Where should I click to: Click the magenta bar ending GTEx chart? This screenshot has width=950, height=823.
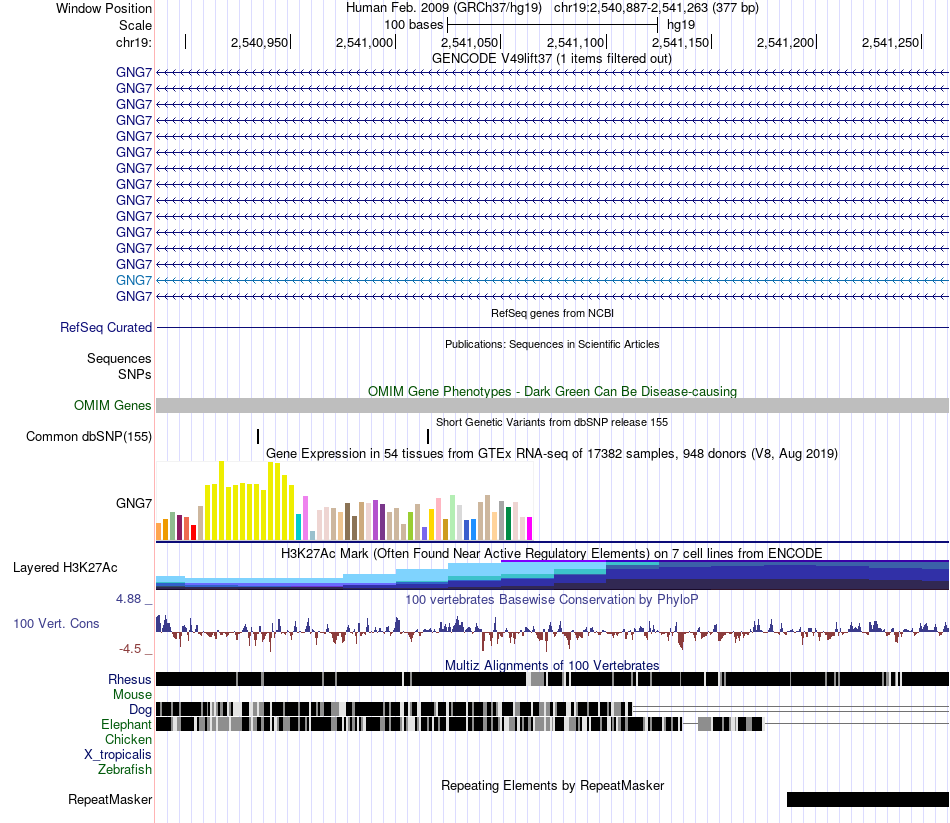tap(530, 528)
